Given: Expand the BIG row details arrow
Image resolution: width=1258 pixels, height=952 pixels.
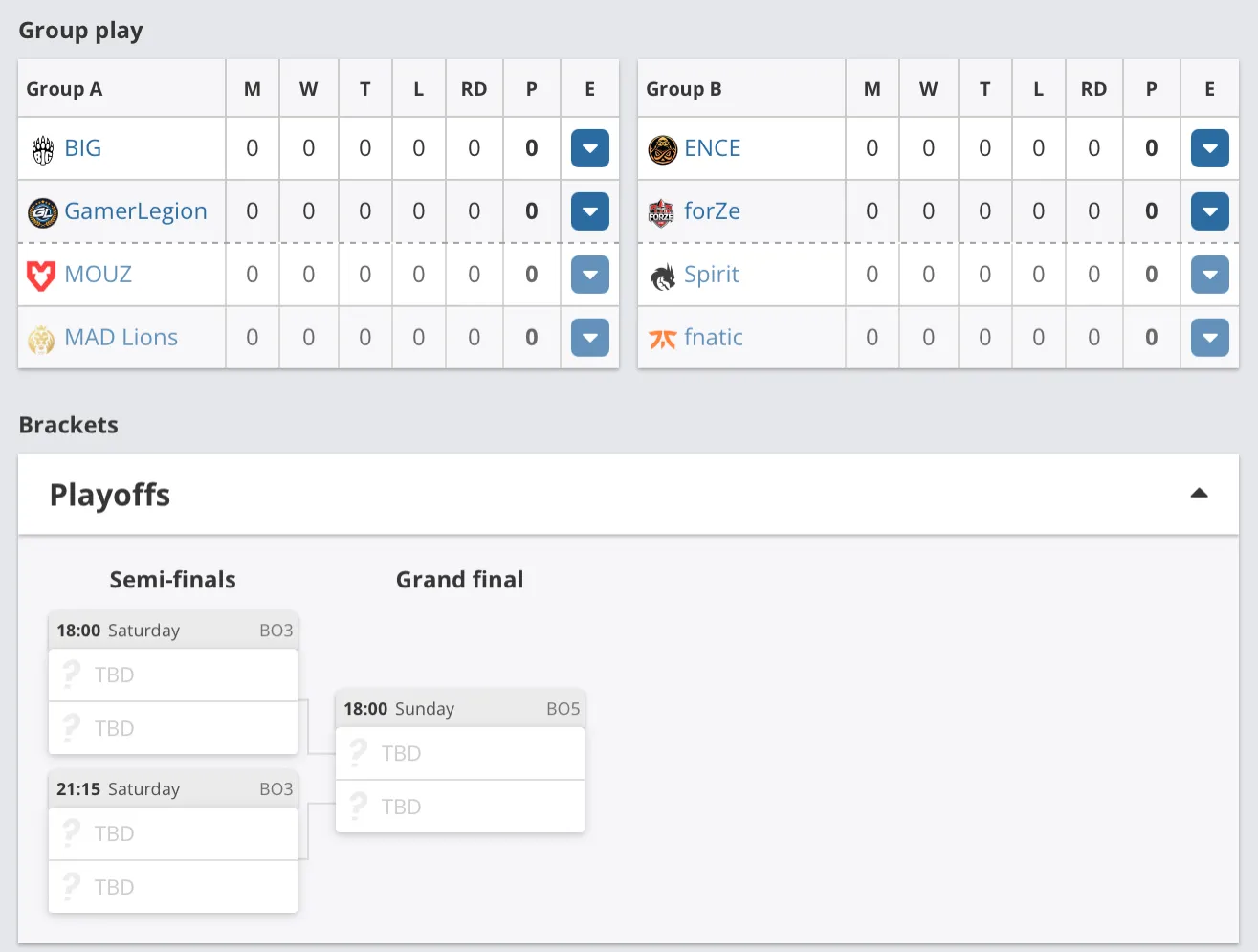Looking at the screenshot, I should (590, 148).
